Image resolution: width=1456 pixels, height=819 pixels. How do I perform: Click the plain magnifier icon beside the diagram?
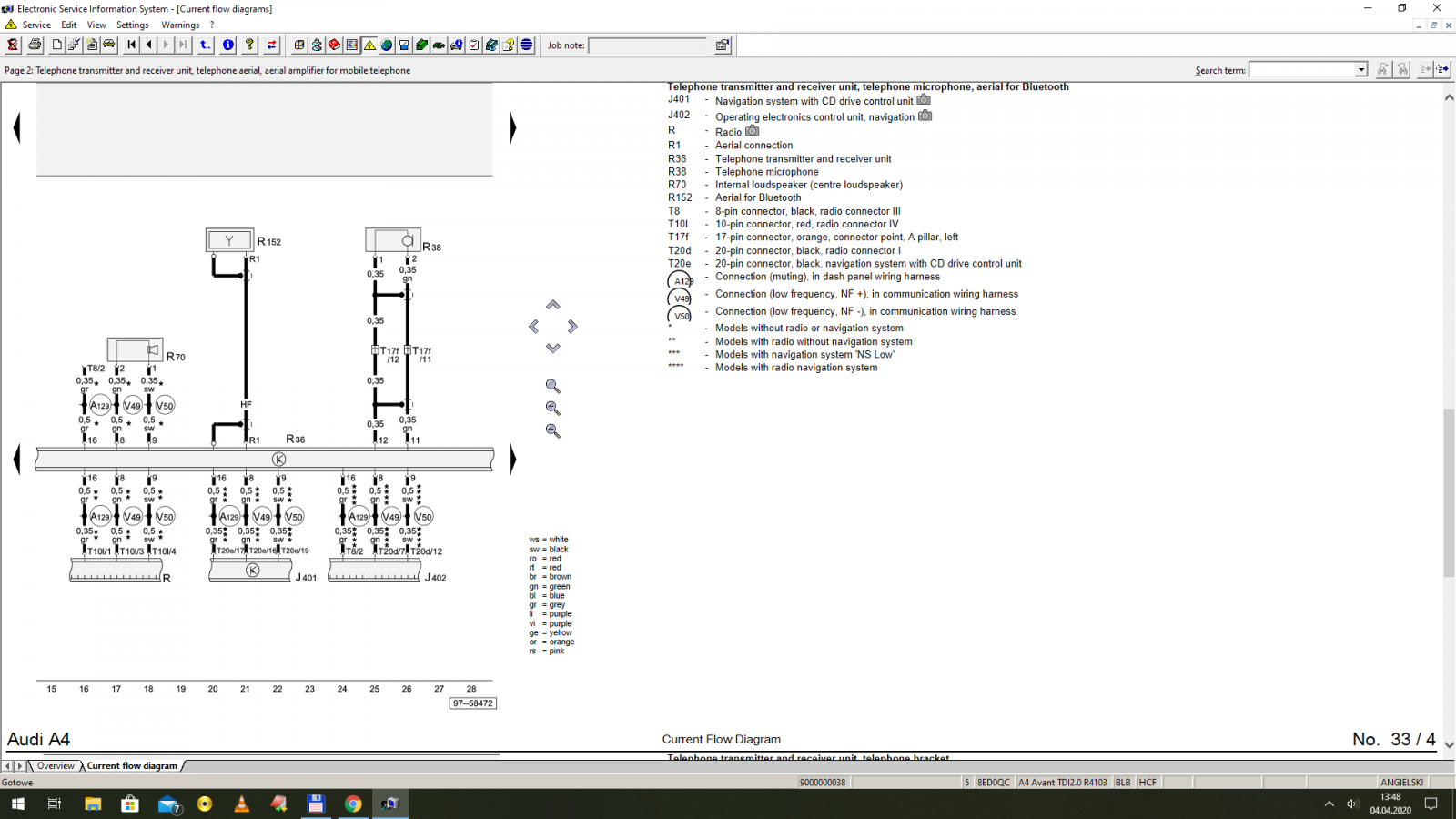(x=552, y=386)
